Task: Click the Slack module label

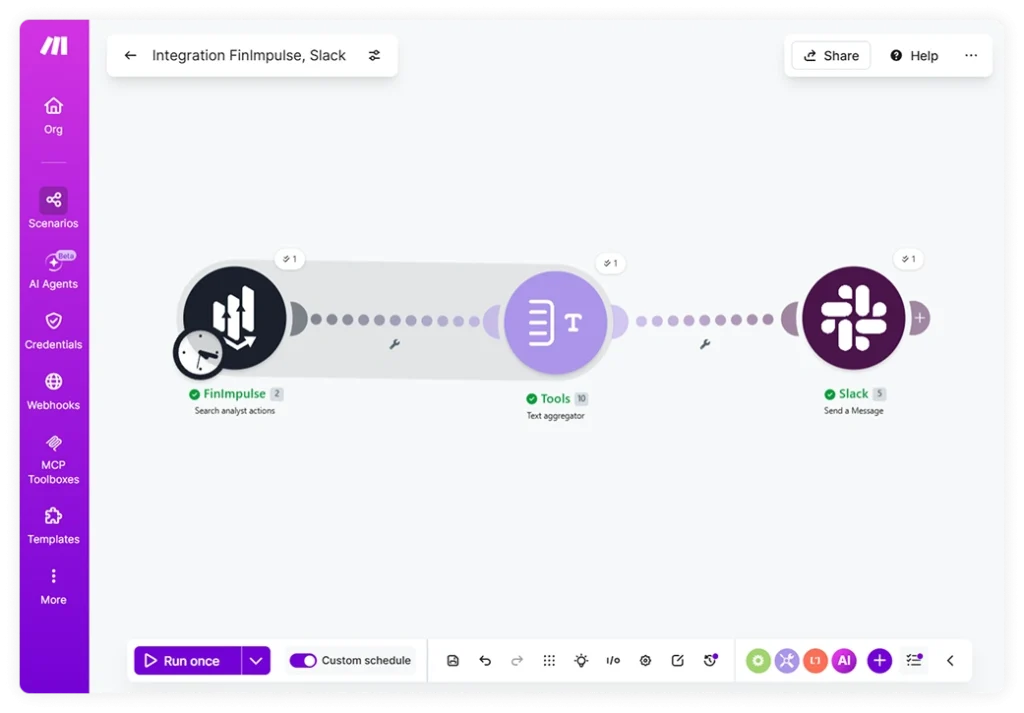Action: (854, 394)
